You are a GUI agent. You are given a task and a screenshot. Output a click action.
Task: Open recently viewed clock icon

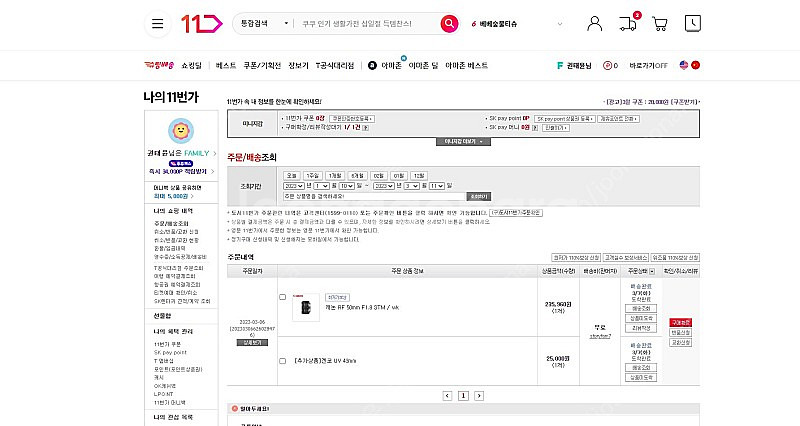pyautogui.click(x=692, y=23)
